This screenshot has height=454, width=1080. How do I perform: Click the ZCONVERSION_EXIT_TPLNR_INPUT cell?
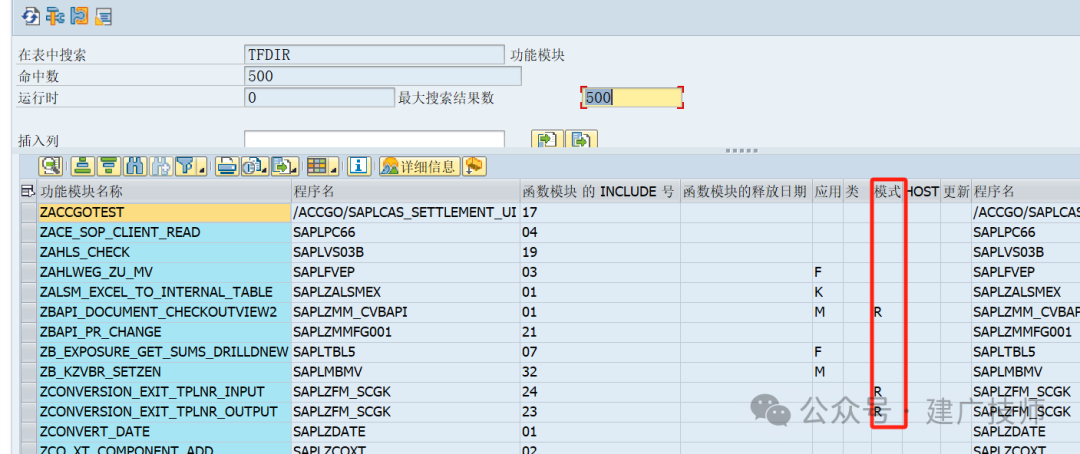(165, 392)
